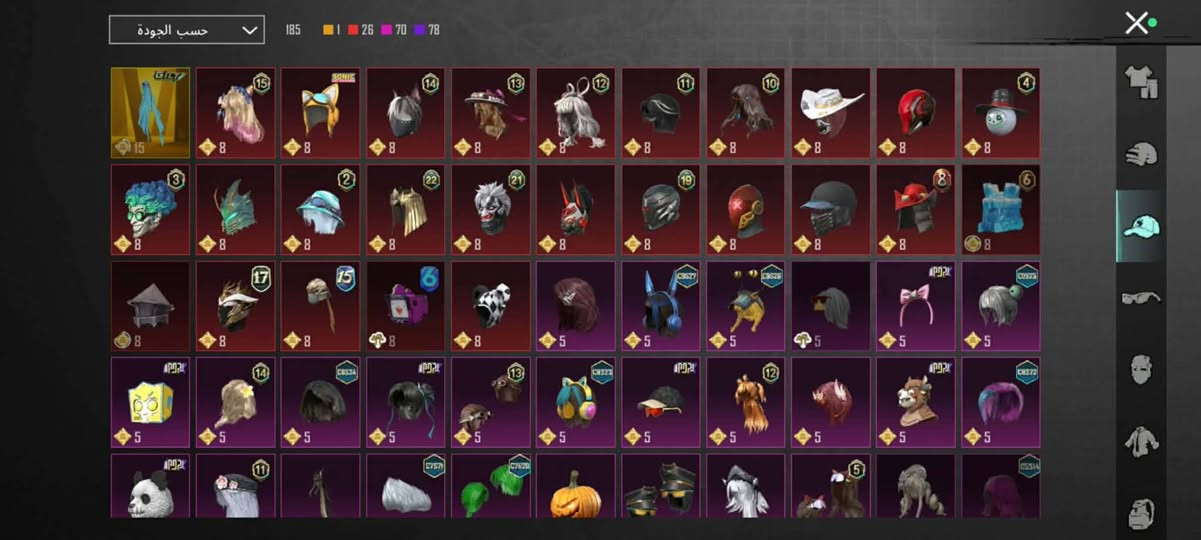Open the quality sort dropdown

click(187, 30)
